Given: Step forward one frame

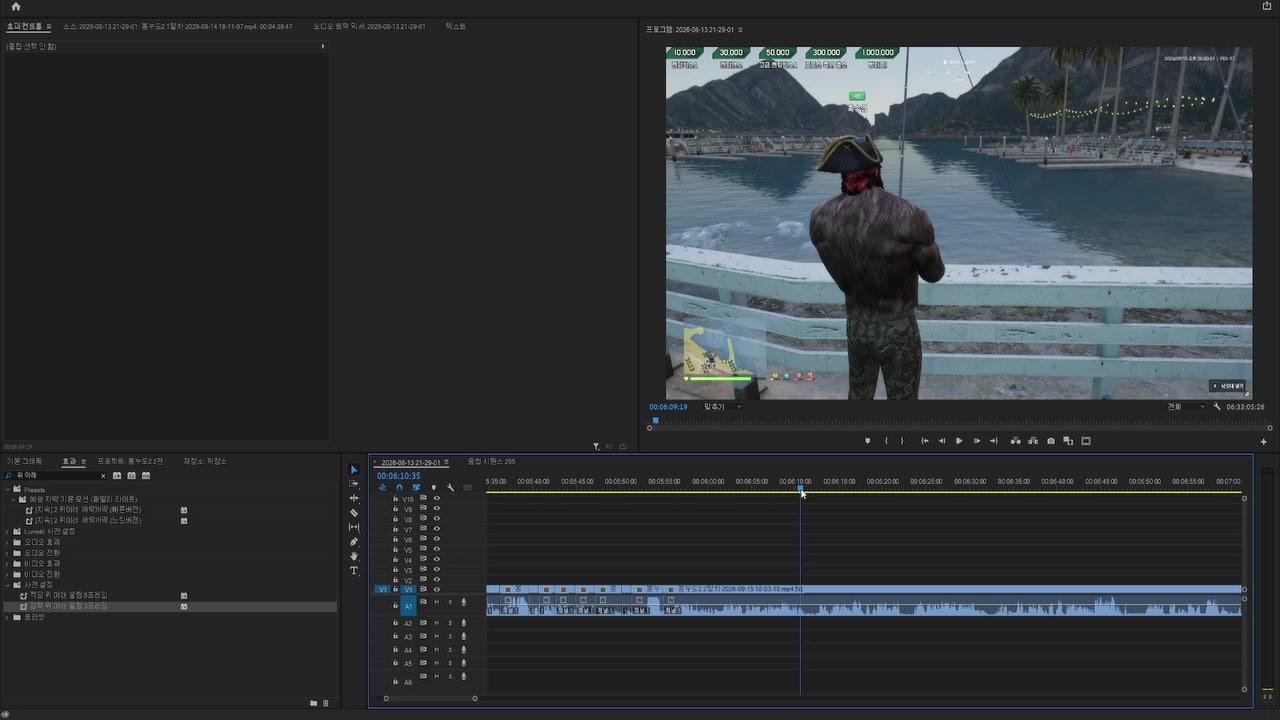Looking at the screenshot, I should (977, 441).
